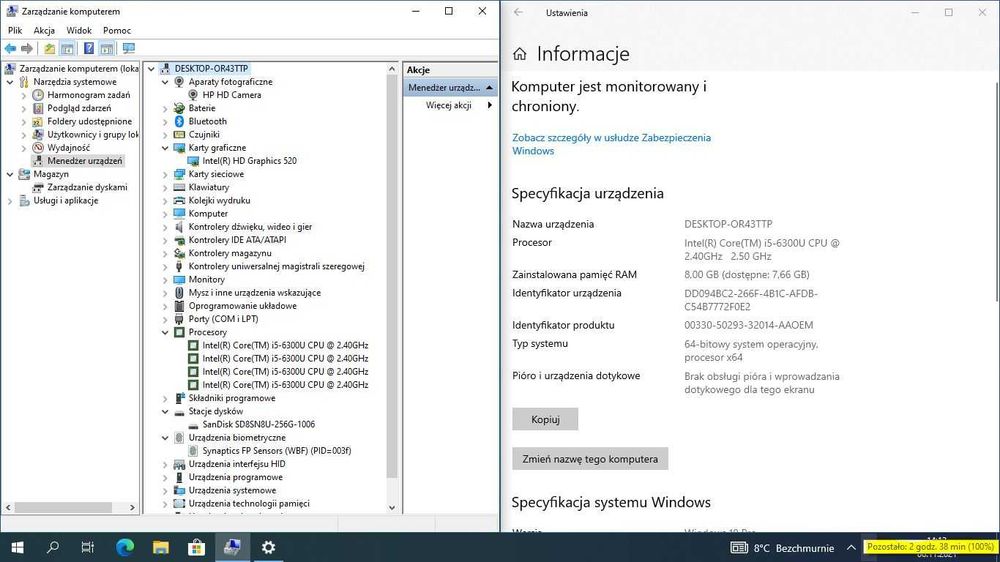
Task: Click Menedżer urządzeń header in Akcje pane
Action: 450,87
